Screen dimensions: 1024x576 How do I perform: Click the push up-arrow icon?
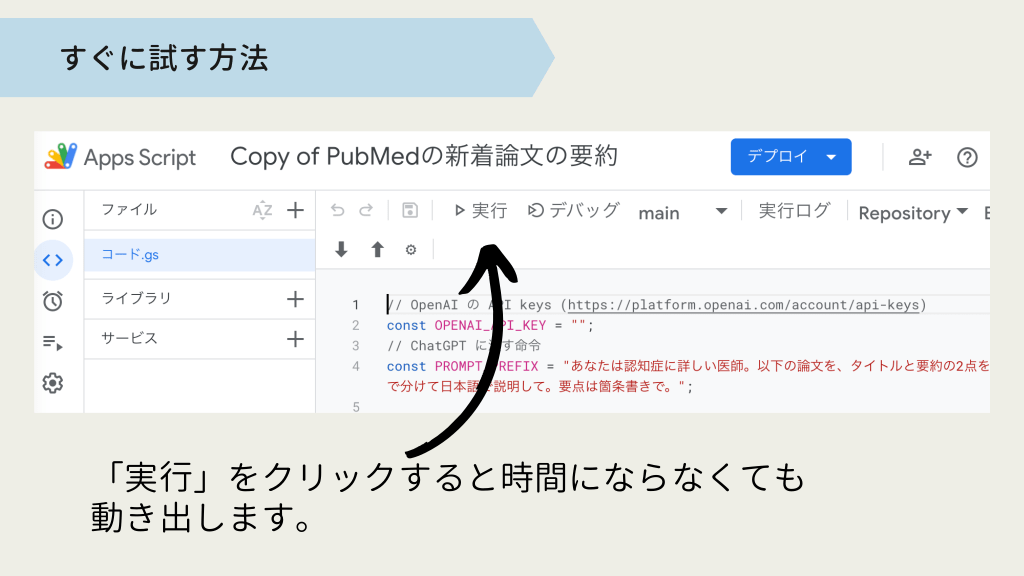377,250
